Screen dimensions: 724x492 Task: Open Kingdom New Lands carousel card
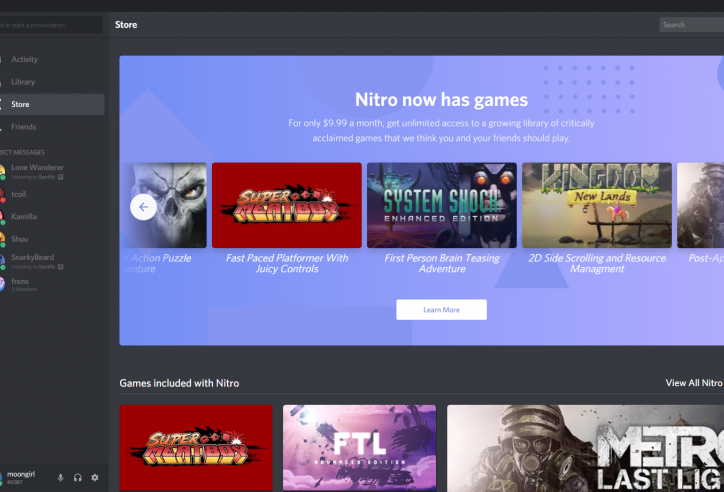(x=597, y=205)
